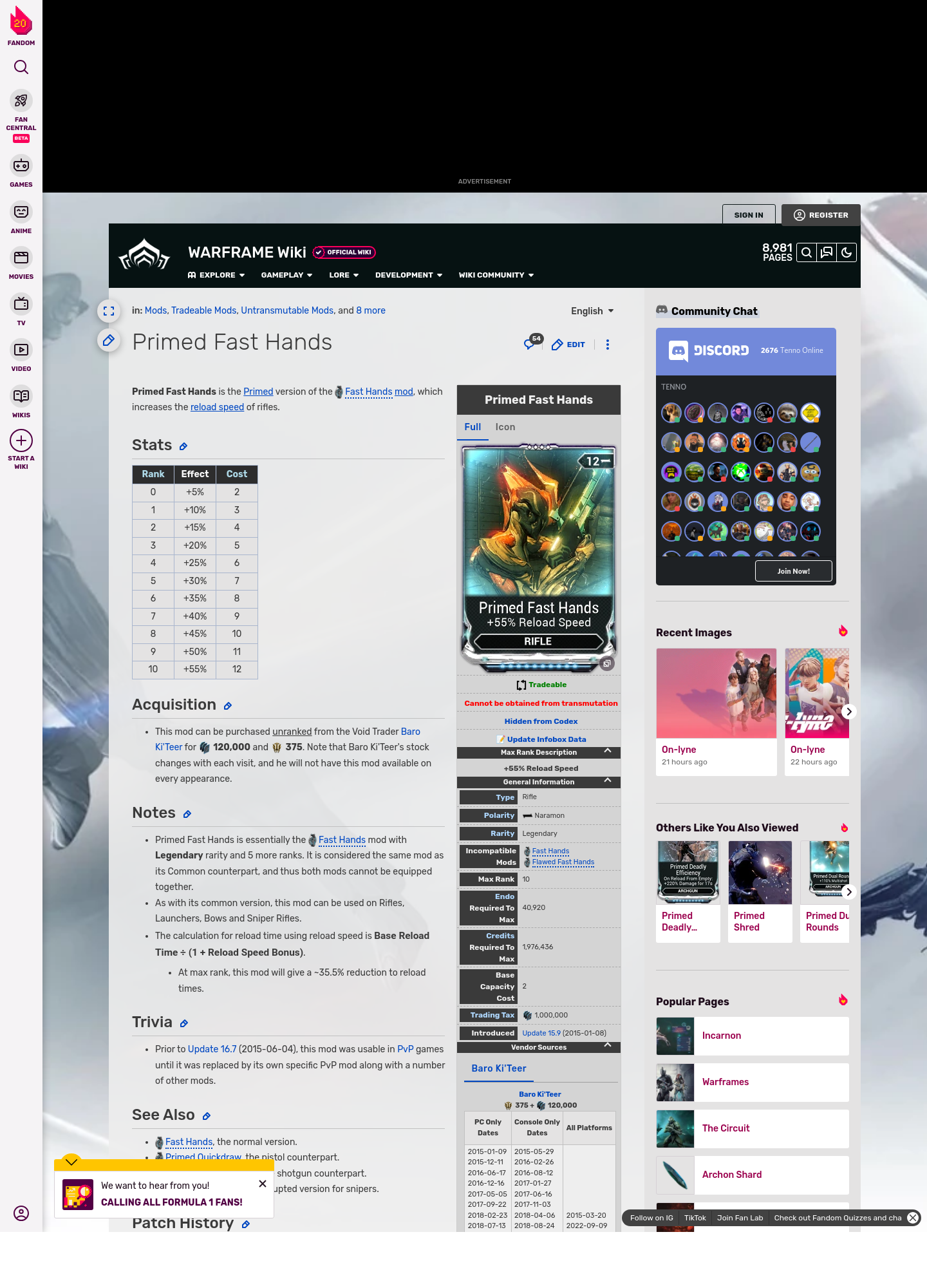Open the reload speed link
927x1288 pixels.
217,407
